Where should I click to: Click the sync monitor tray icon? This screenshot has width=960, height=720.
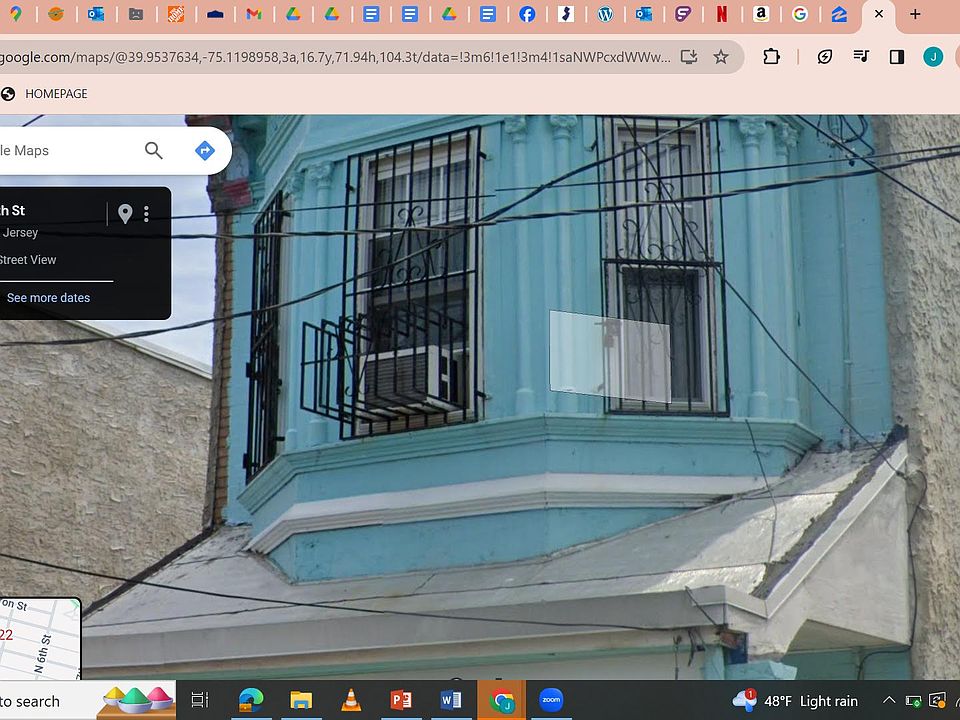[x=937, y=700]
